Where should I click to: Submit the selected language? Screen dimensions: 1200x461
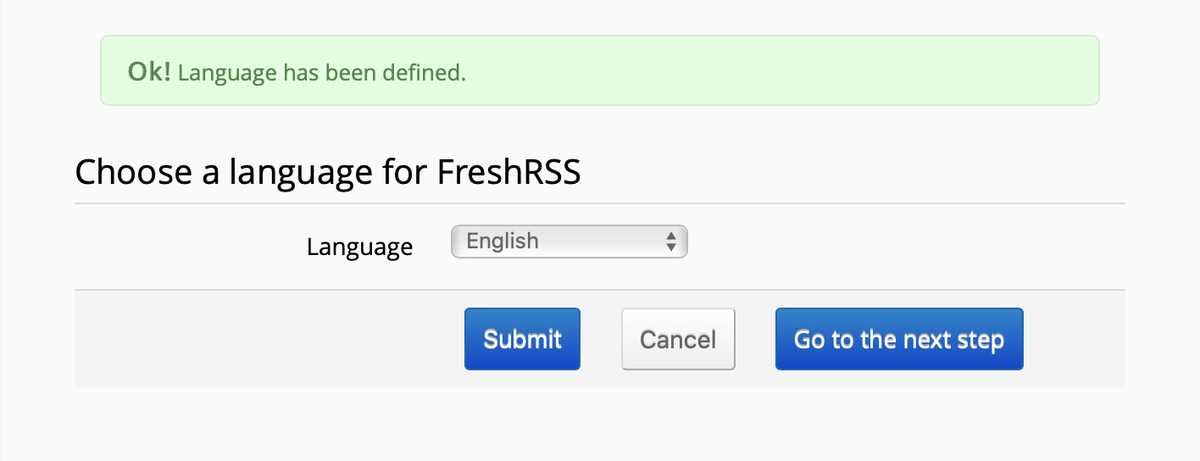(522, 339)
